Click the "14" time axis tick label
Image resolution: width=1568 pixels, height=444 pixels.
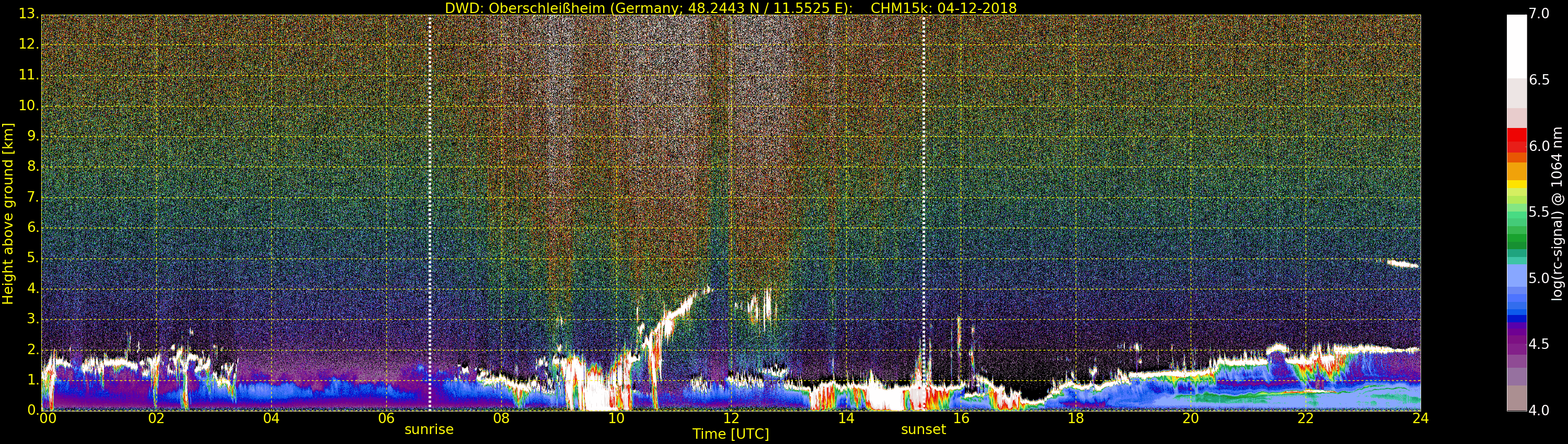point(846,418)
